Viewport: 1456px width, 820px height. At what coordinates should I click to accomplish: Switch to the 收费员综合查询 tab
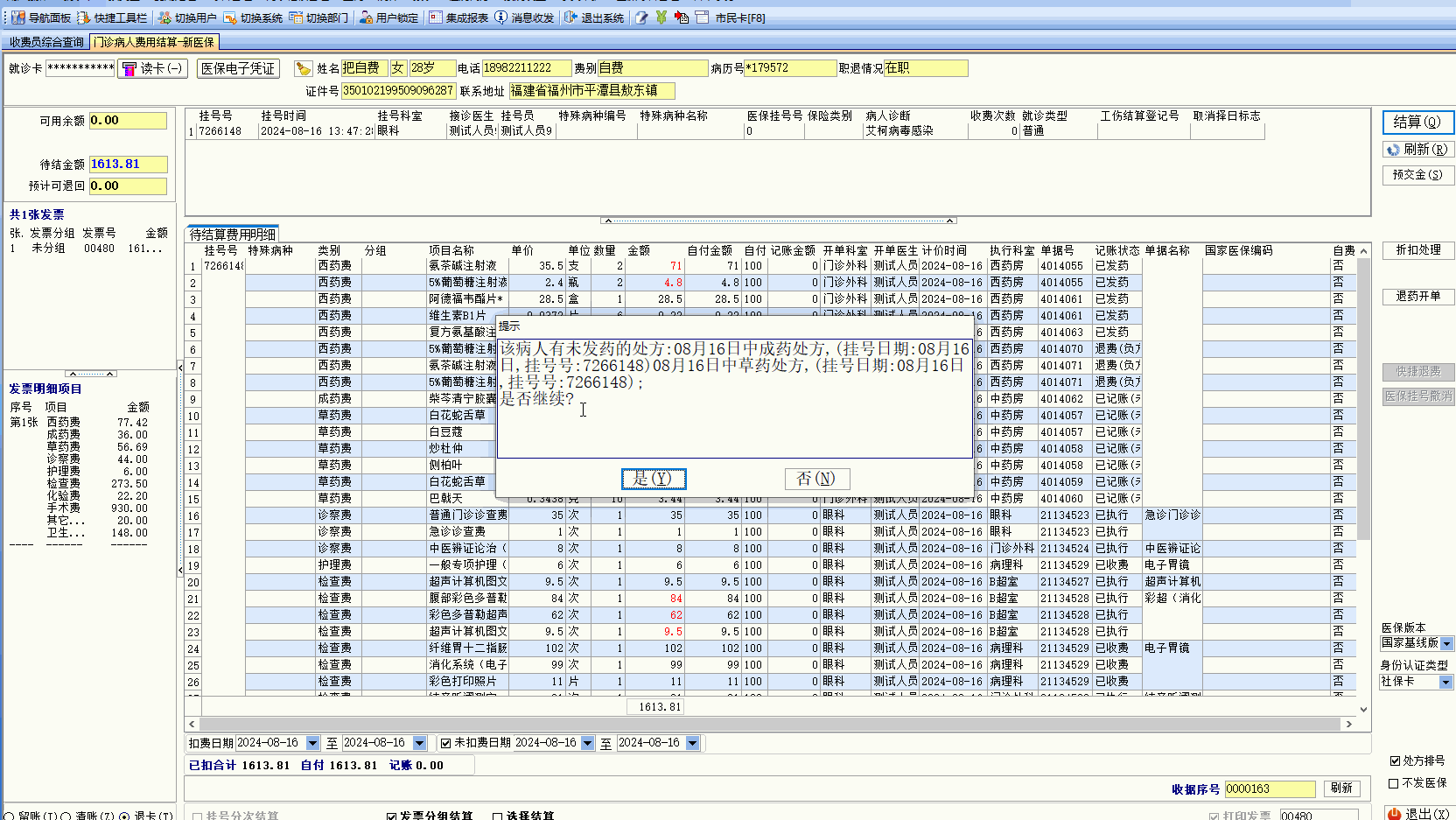46,42
